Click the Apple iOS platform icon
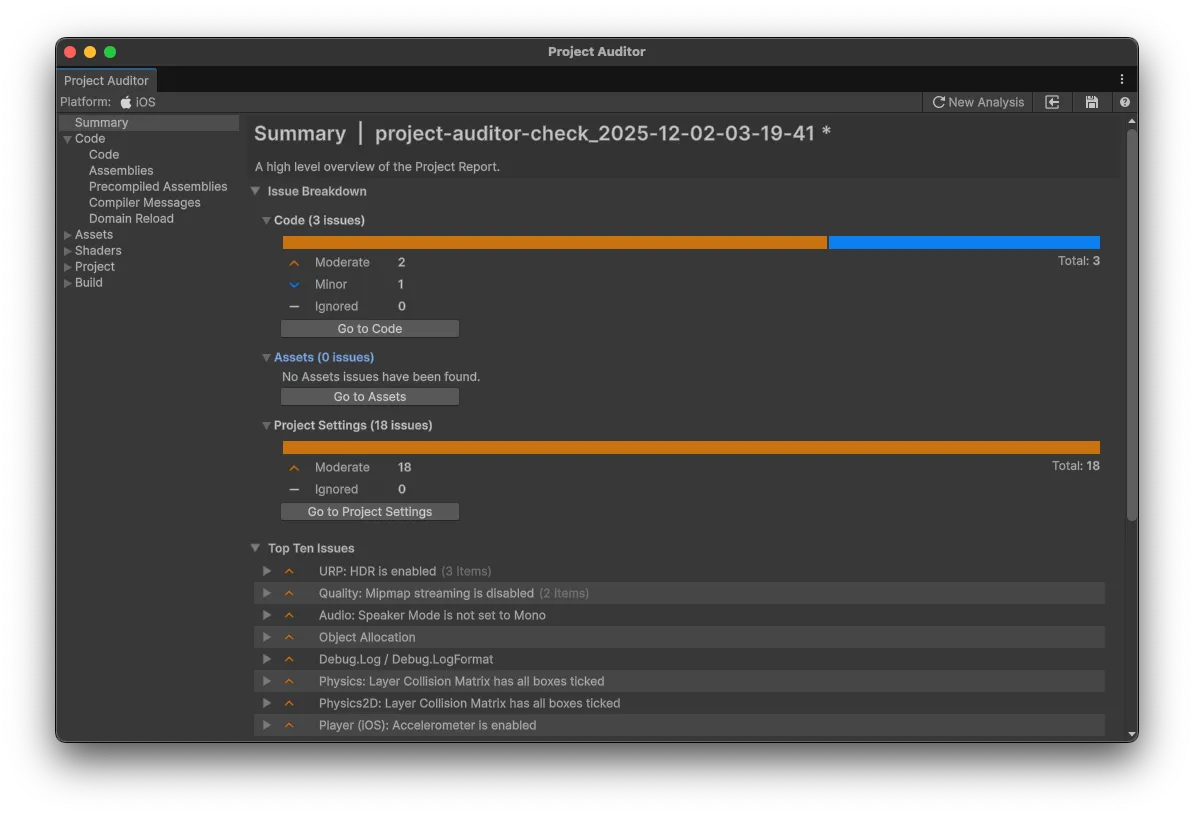Viewport: 1194px width, 816px height. click(x=126, y=102)
